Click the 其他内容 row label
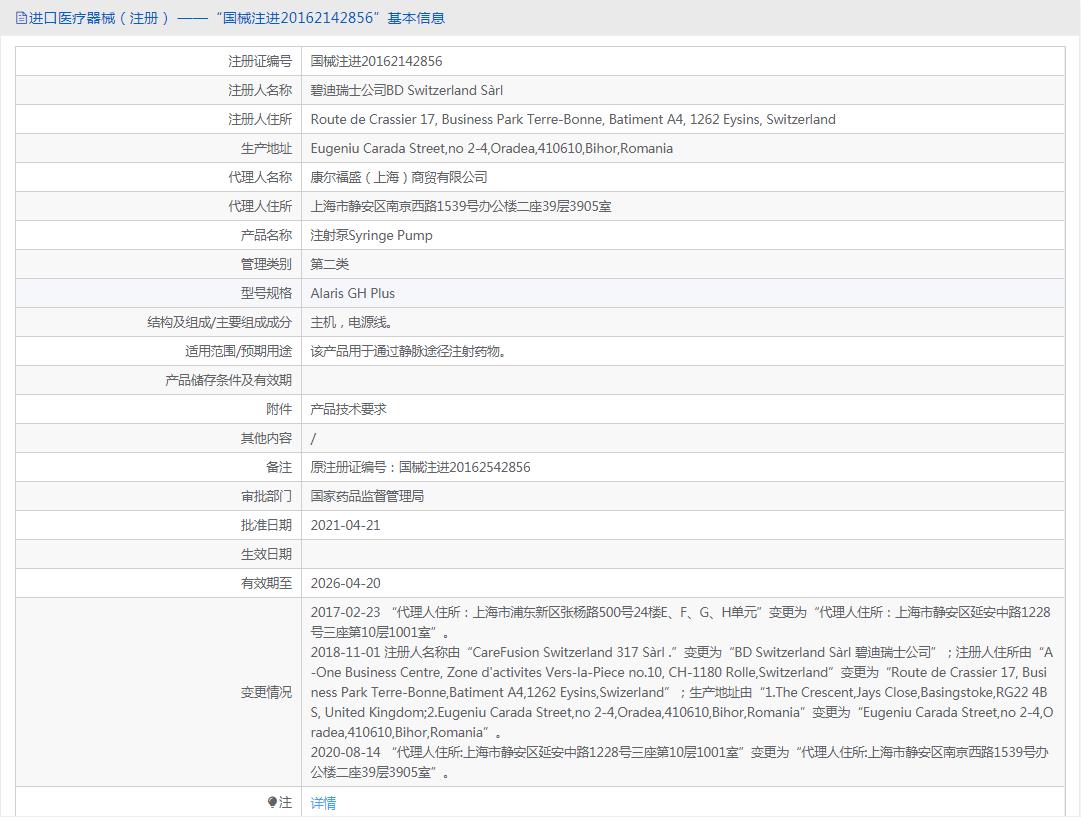The height and width of the screenshot is (820, 1081). point(266,438)
